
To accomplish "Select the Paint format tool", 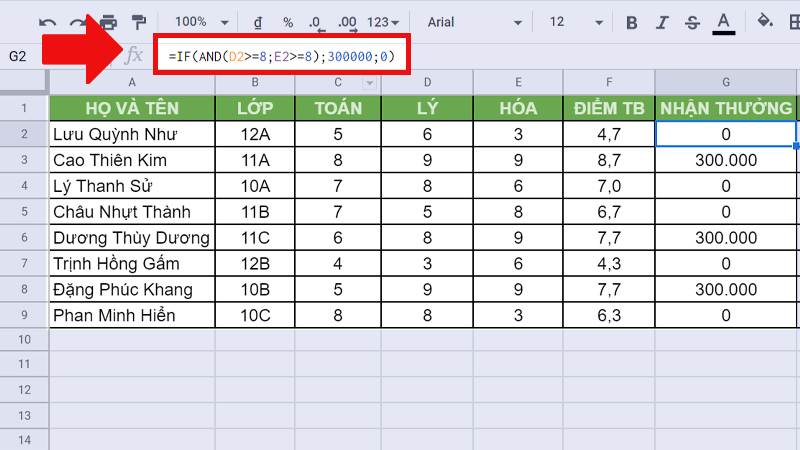I will [x=138, y=22].
